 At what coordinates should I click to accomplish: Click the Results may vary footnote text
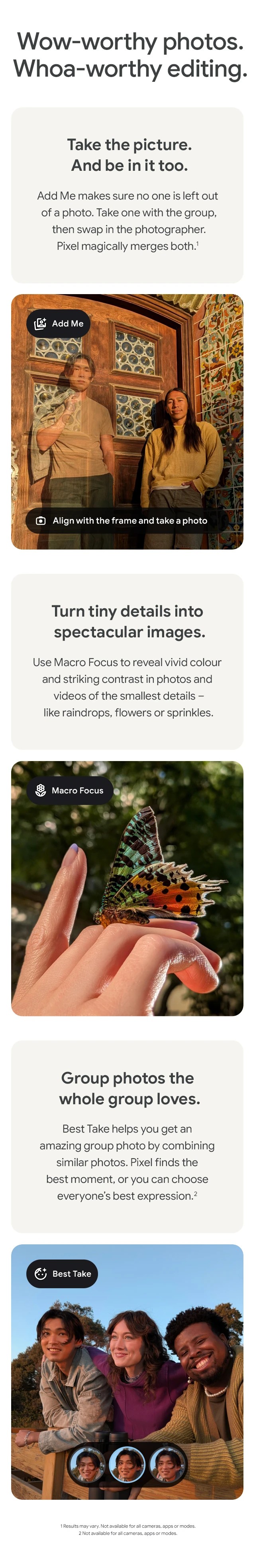(x=127, y=1525)
